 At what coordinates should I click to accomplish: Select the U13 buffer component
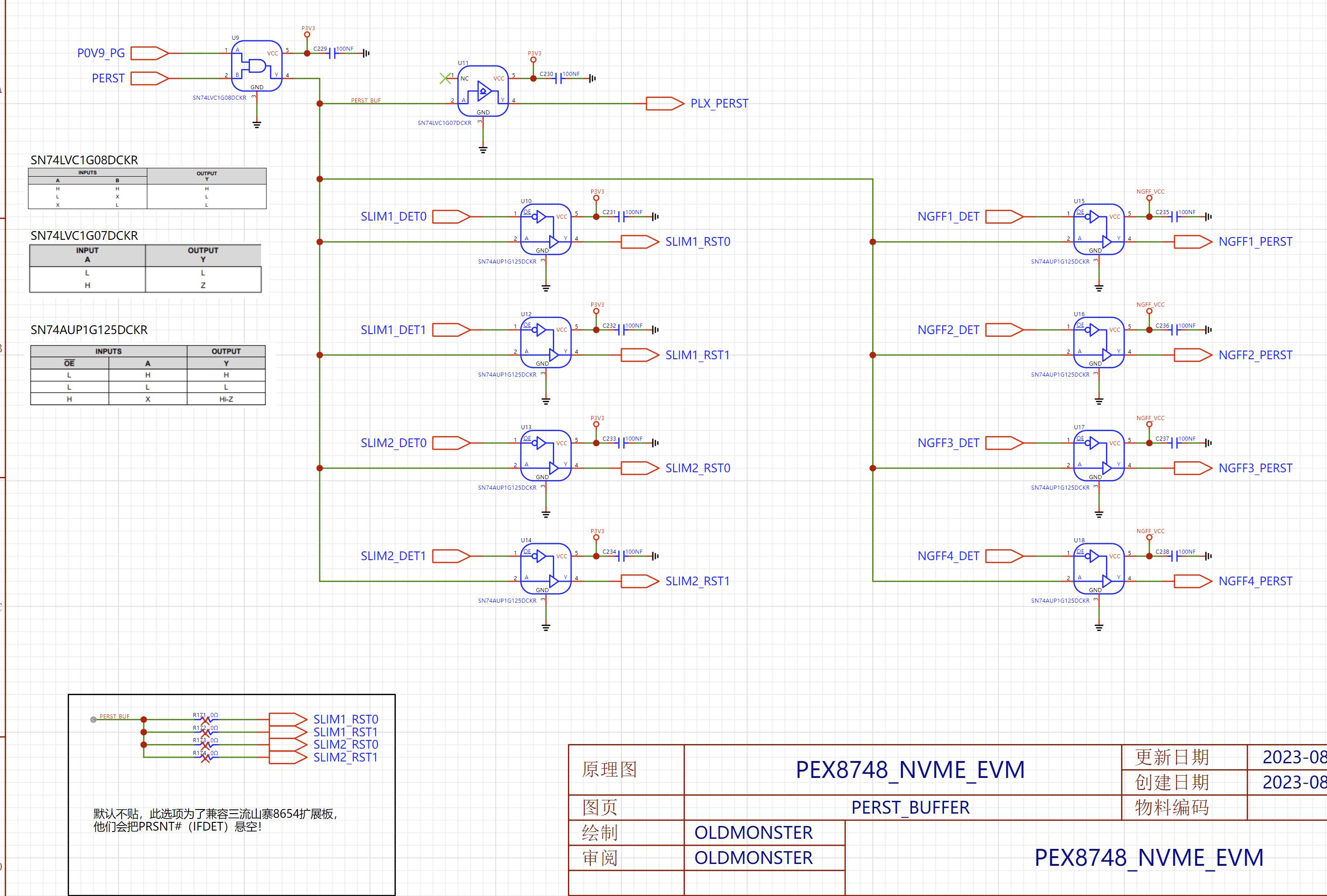pyautogui.click(x=546, y=455)
